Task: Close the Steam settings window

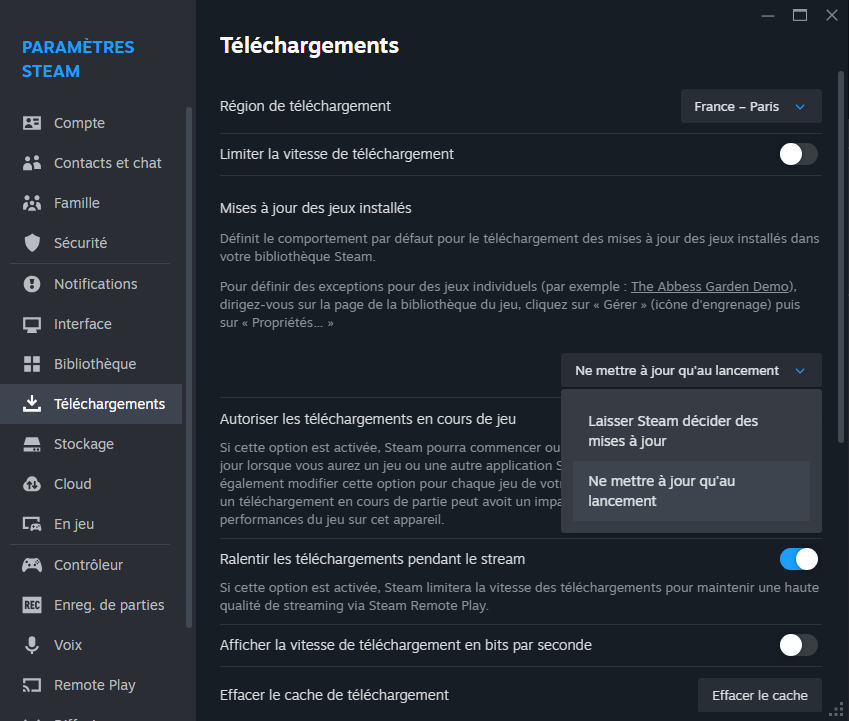Action: click(832, 15)
